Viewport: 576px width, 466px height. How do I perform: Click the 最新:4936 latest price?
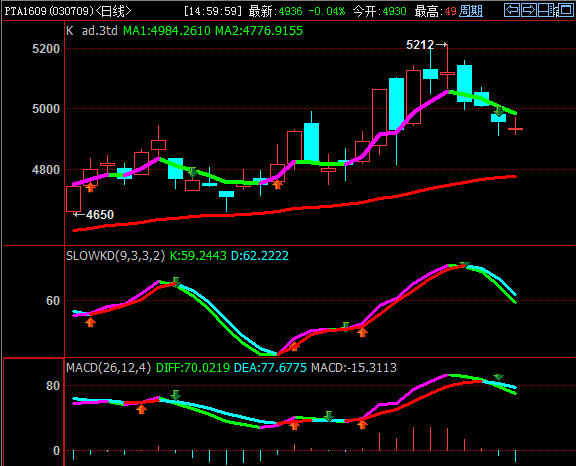[x=275, y=11]
